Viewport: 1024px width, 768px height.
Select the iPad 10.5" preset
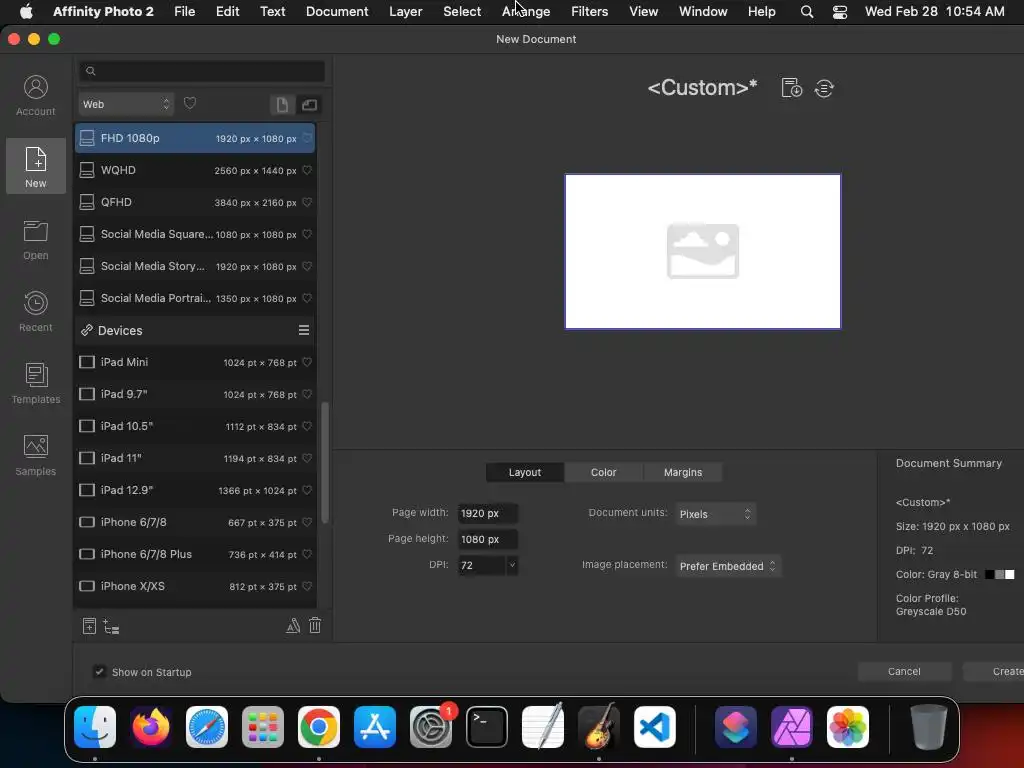pyautogui.click(x=195, y=426)
